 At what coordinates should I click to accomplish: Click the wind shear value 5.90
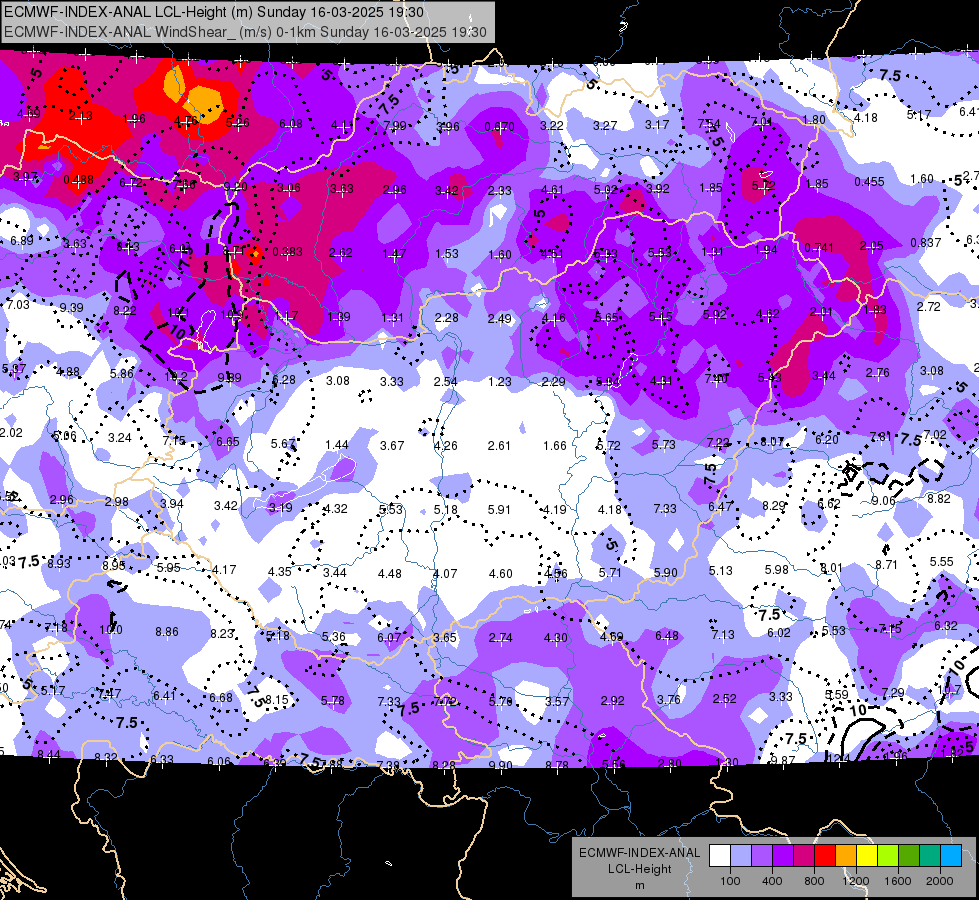pos(665,572)
